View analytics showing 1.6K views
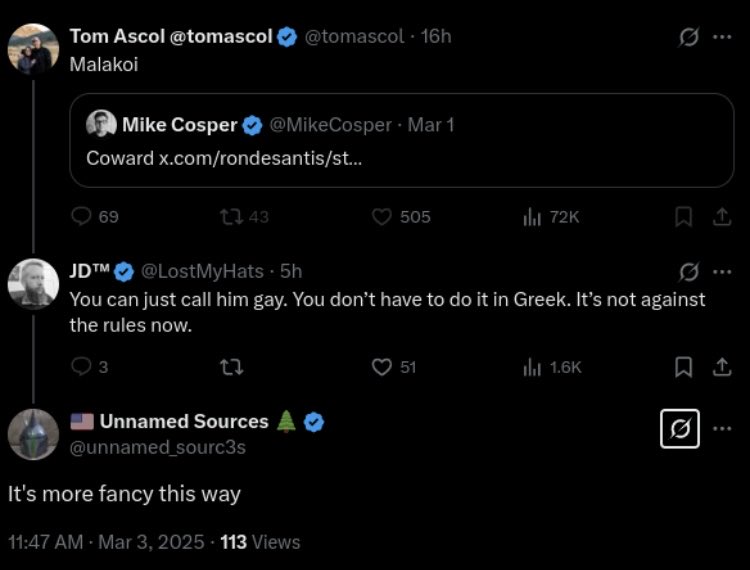This screenshot has height=570, width=750. point(532,367)
